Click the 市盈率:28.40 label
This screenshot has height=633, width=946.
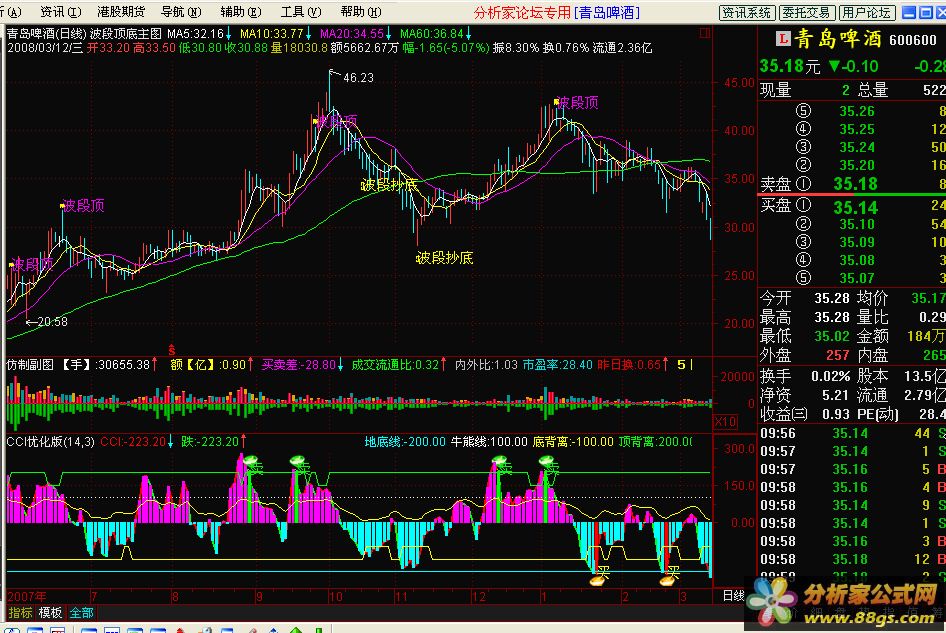pyautogui.click(x=557, y=364)
